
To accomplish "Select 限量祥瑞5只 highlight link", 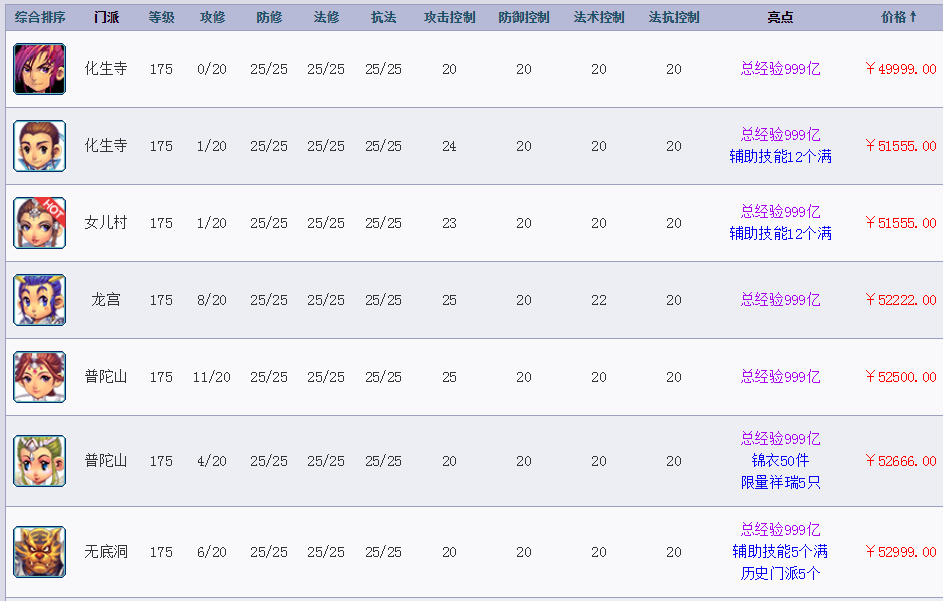I will tap(780, 482).
